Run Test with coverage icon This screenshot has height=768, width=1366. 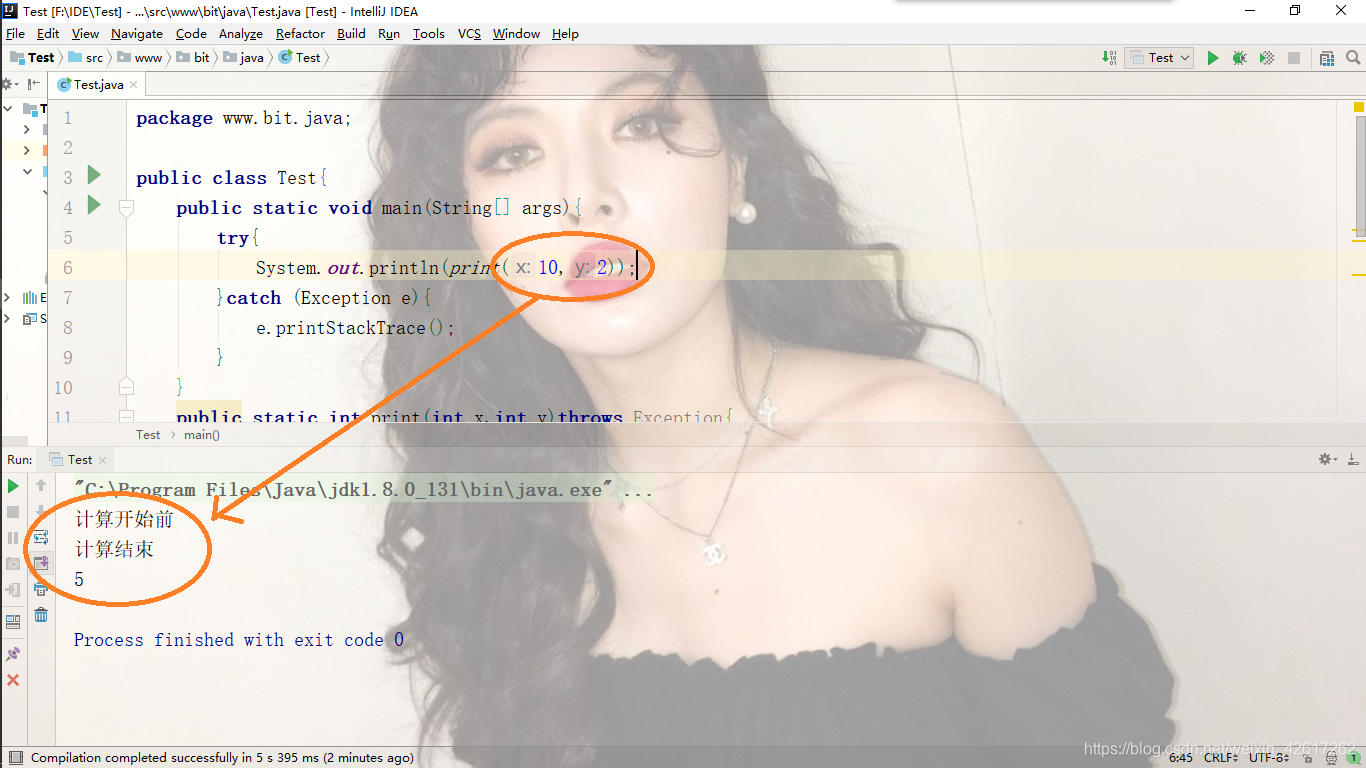click(1267, 58)
